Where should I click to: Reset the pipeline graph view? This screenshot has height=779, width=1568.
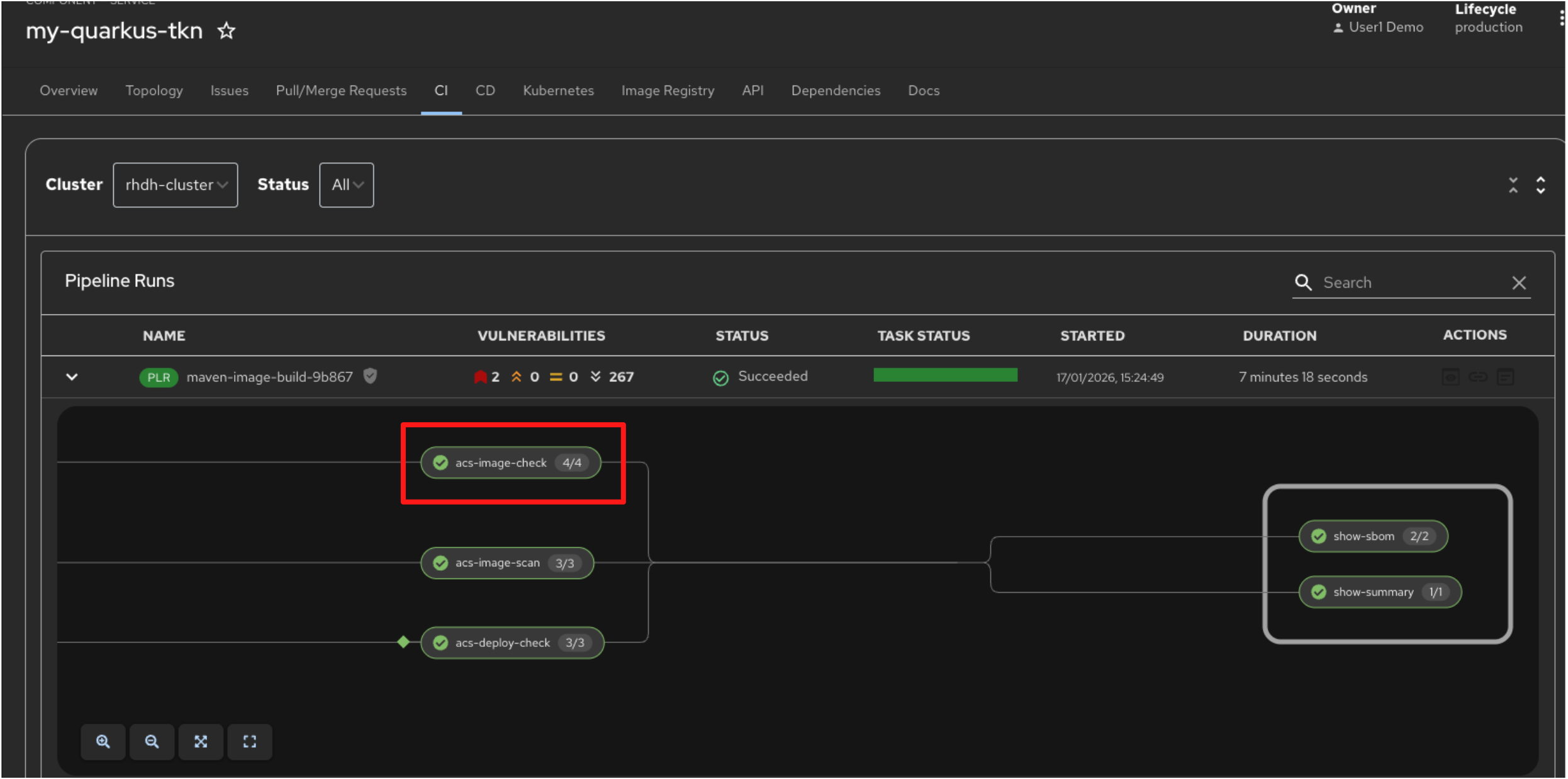click(250, 742)
